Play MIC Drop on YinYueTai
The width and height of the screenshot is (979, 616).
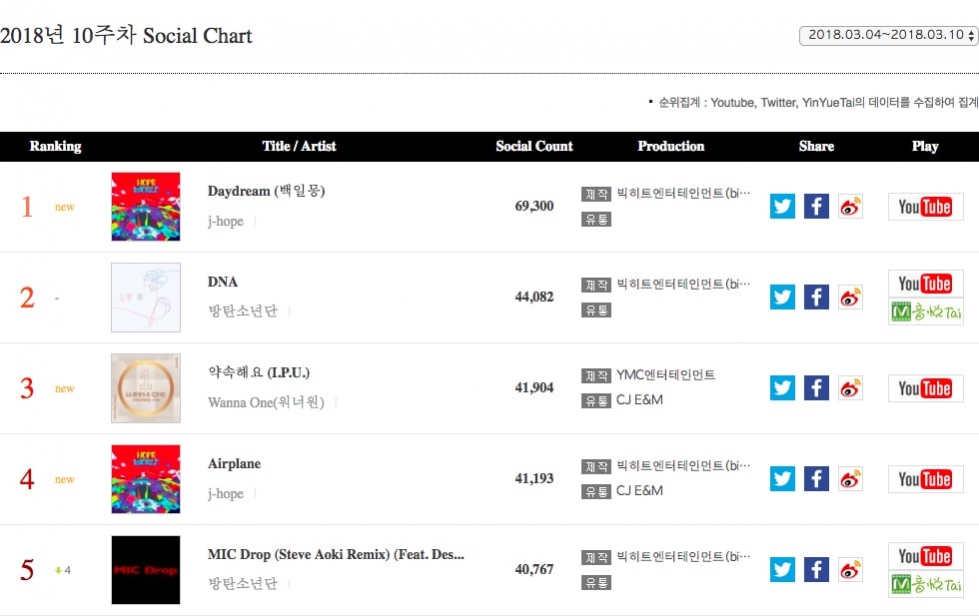pyautogui.click(x=925, y=584)
